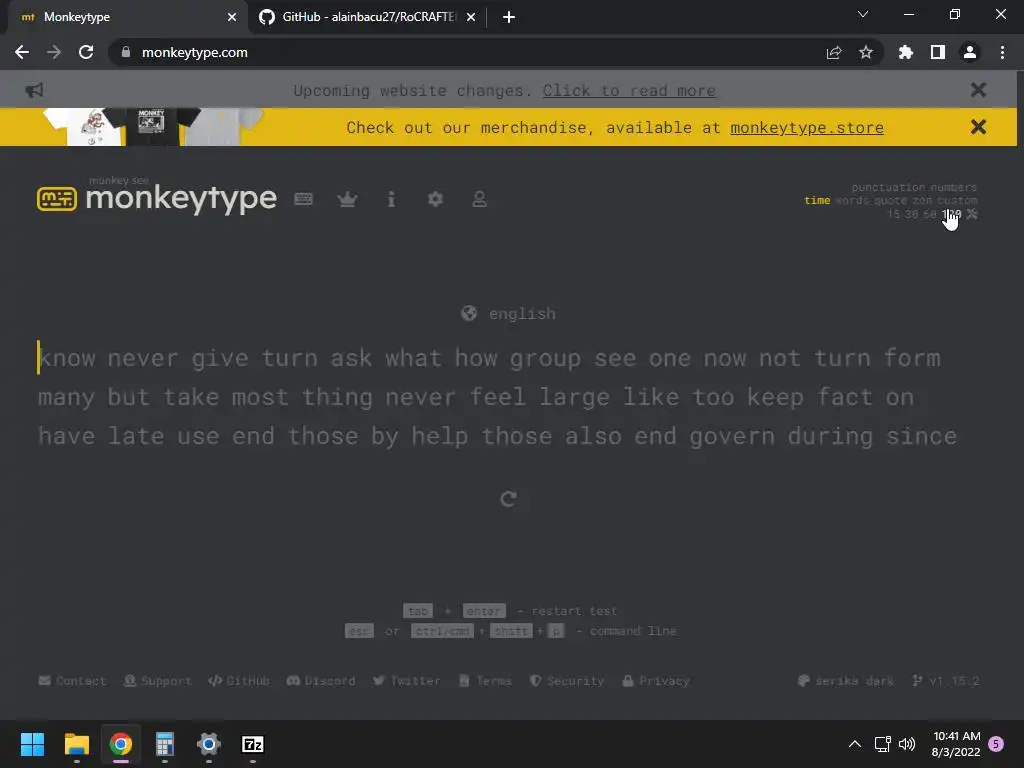The width and height of the screenshot is (1024, 768).
Task: Open the notification count badge
Action: [x=996, y=744]
